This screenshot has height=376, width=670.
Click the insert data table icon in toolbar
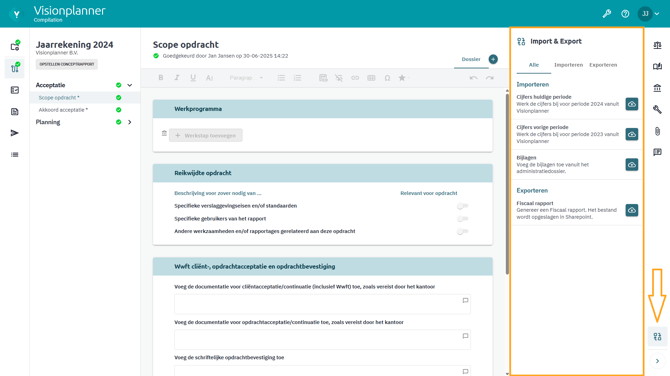[323, 78]
